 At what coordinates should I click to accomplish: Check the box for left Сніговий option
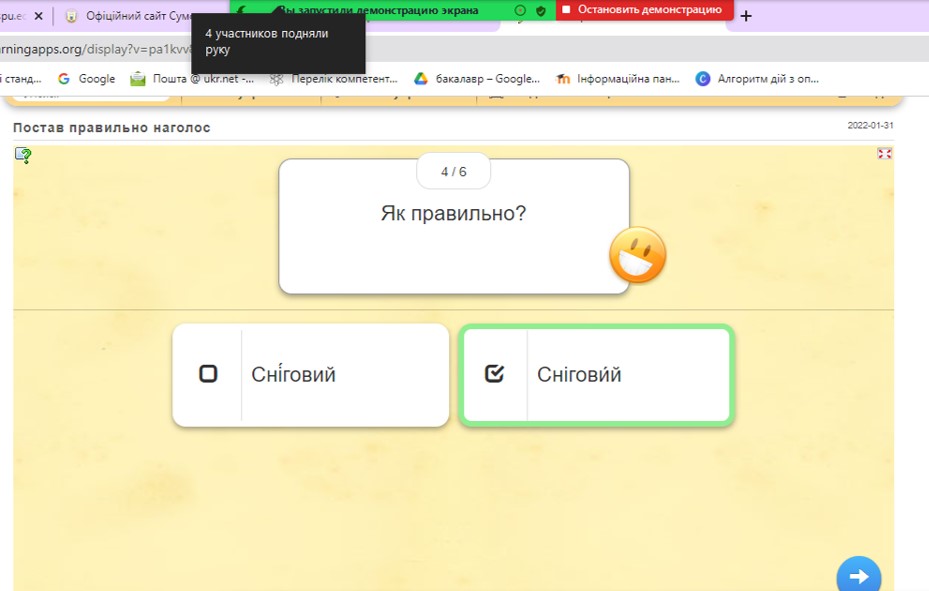[208, 374]
